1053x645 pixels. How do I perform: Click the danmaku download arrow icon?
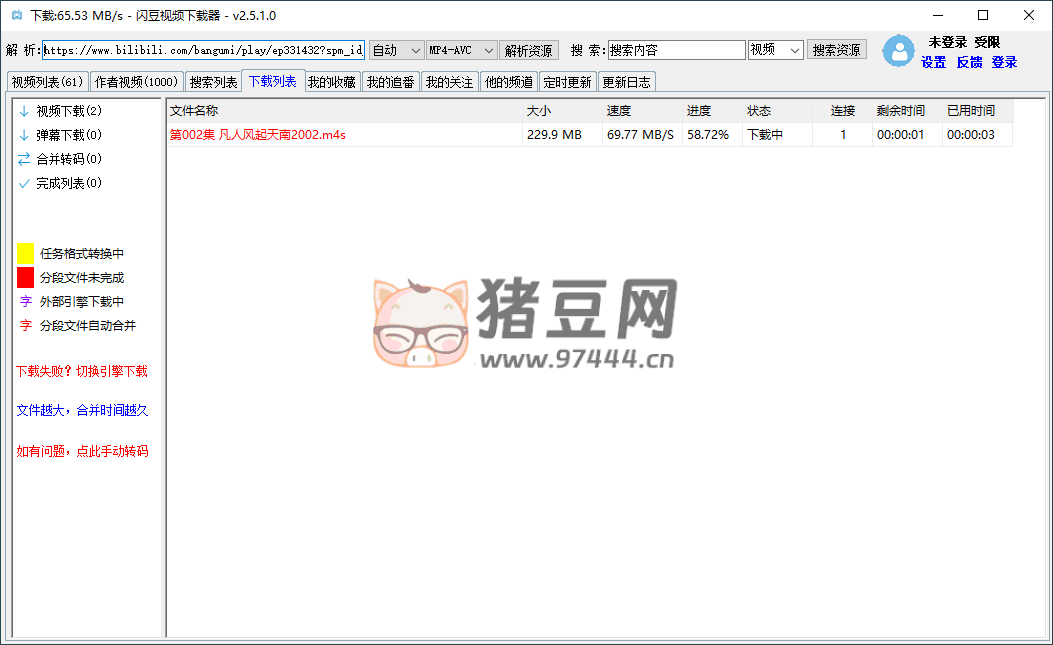24,135
